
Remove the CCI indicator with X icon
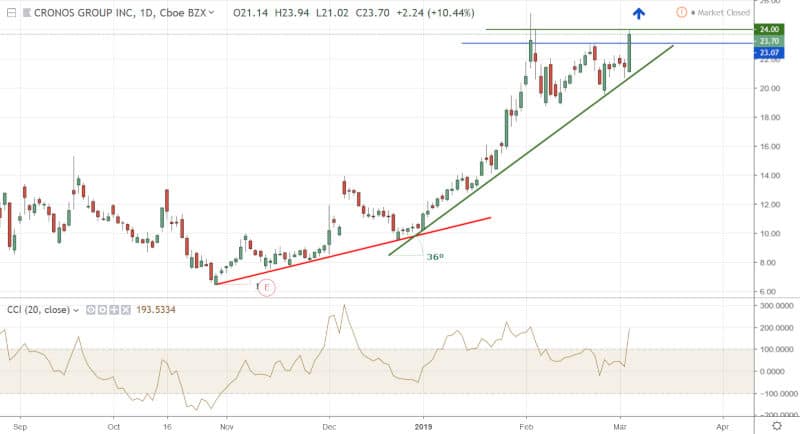(126, 310)
